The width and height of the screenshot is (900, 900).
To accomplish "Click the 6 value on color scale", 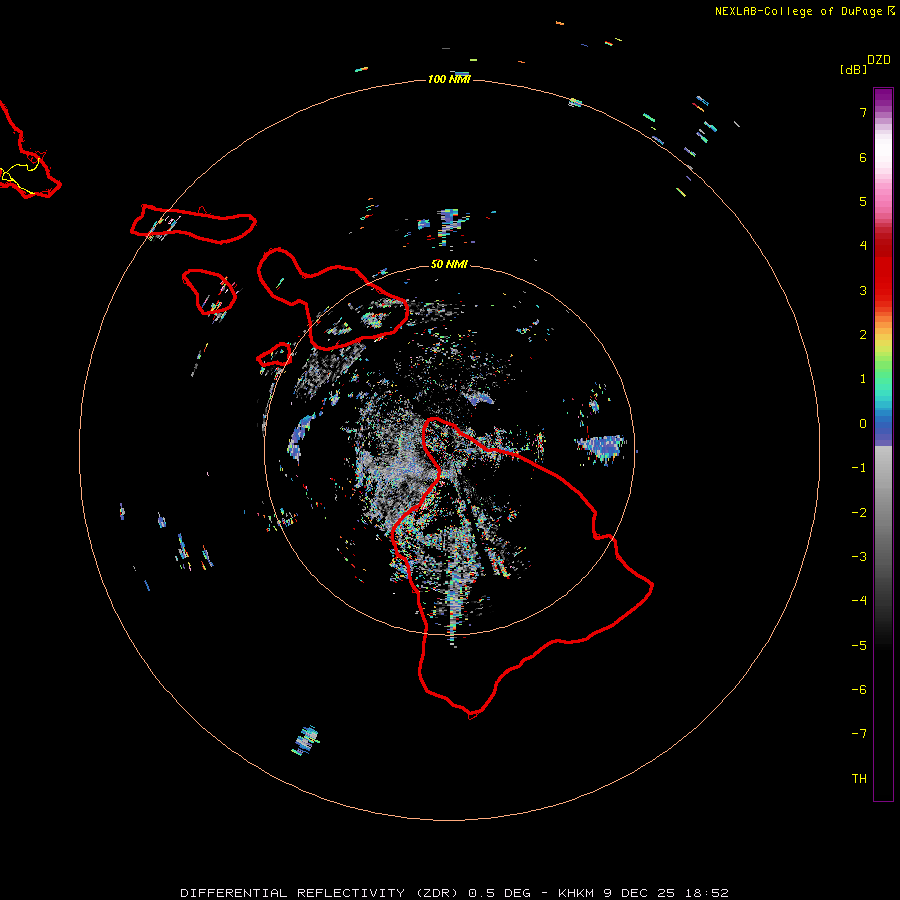I will tap(863, 157).
